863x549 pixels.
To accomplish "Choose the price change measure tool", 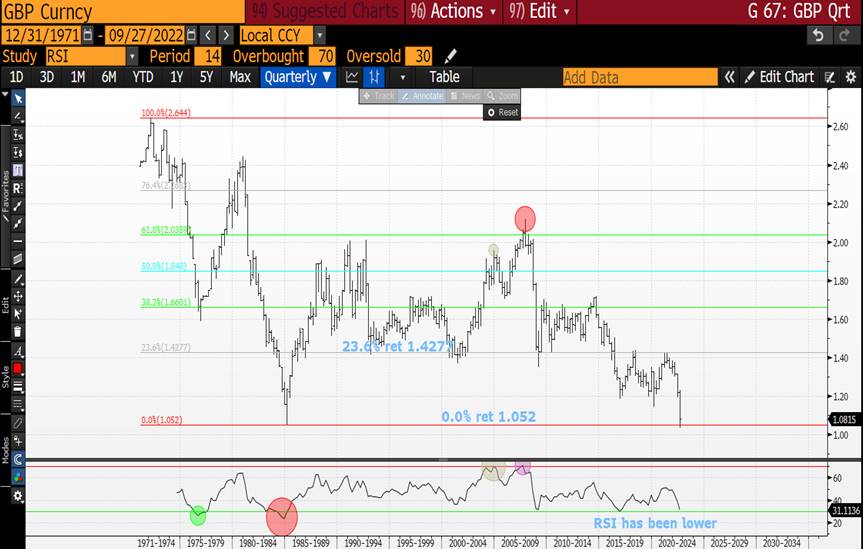I will click(18, 152).
